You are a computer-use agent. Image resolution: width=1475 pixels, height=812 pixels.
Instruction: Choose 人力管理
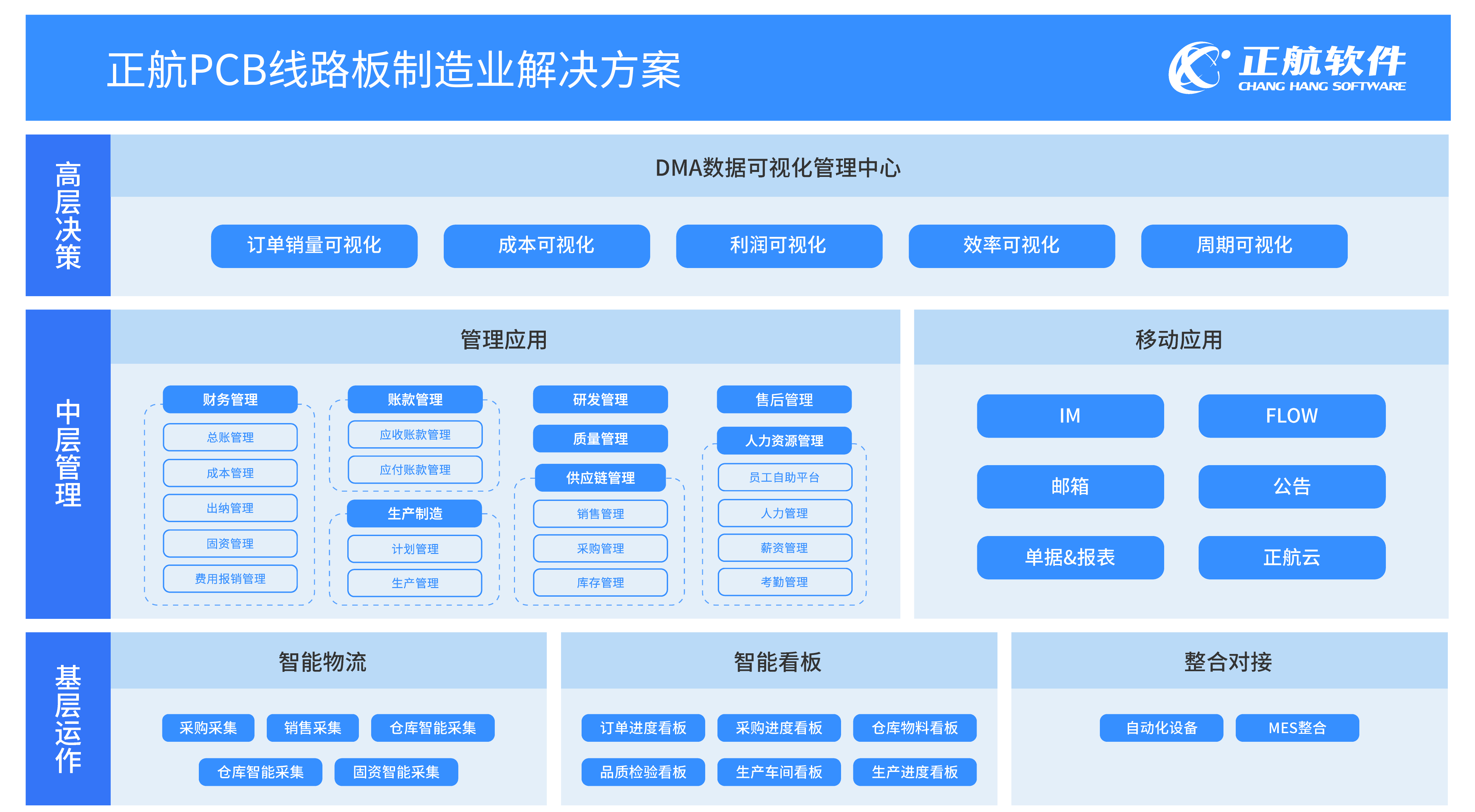point(784,513)
